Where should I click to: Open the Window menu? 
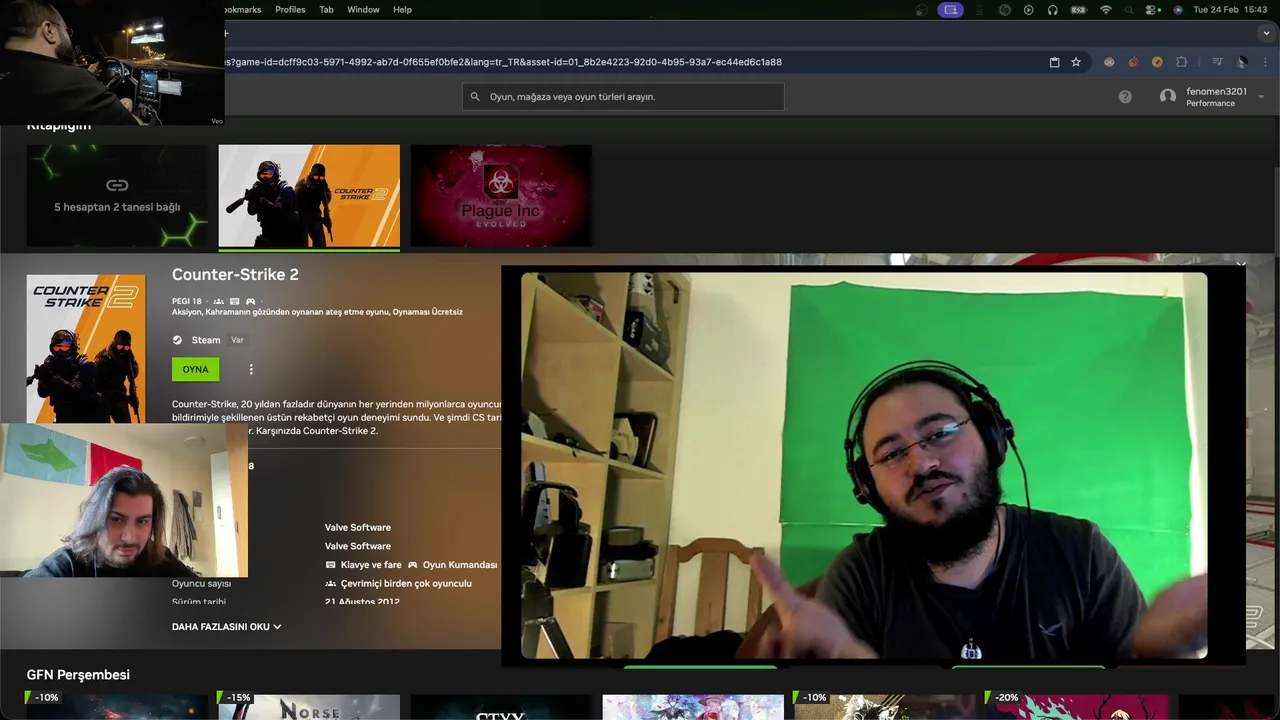pyautogui.click(x=363, y=10)
